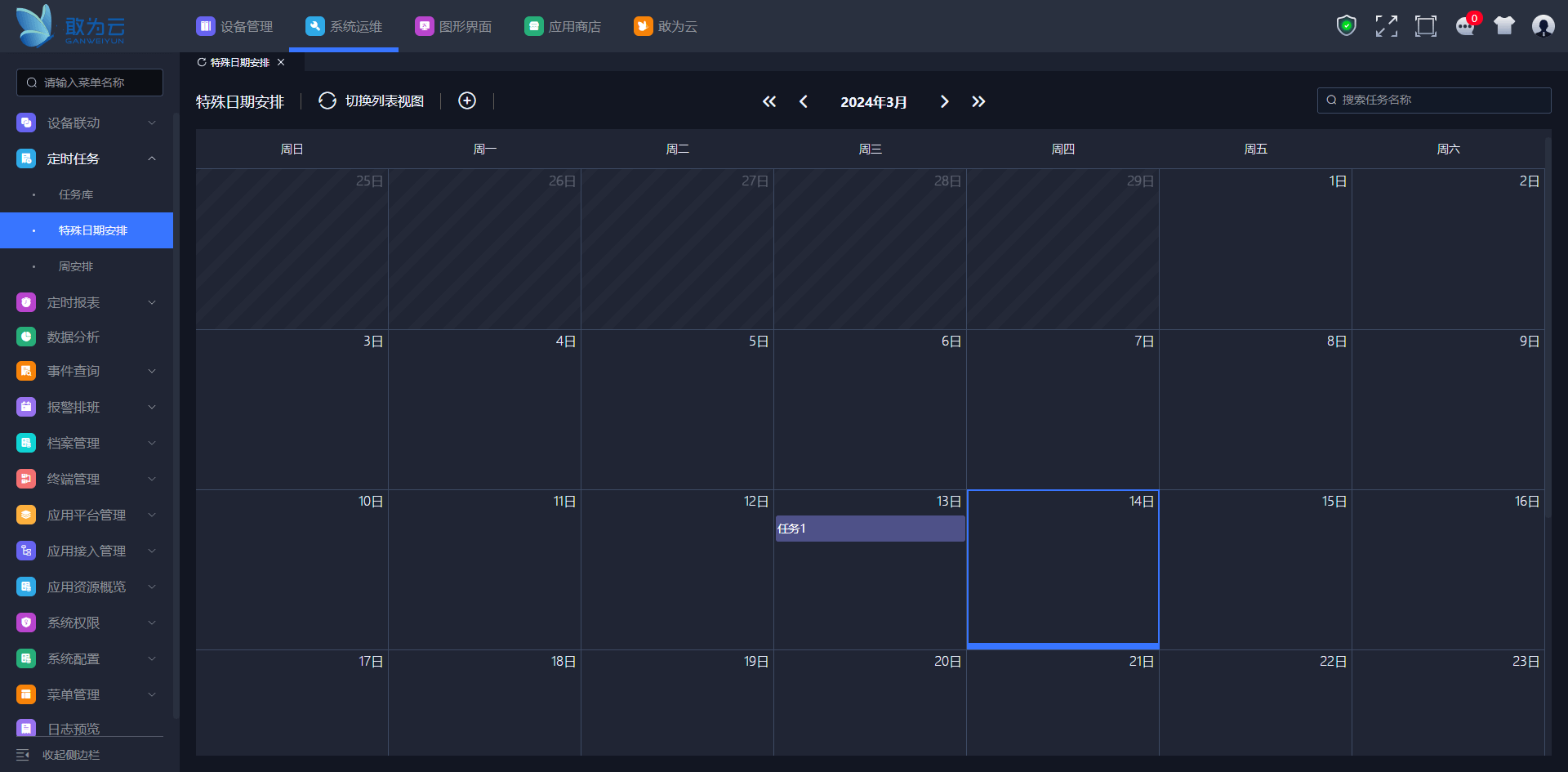Screen dimensions: 1568x772
Task: Switch to list view via 切换列表视图
Action: pos(385,100)
